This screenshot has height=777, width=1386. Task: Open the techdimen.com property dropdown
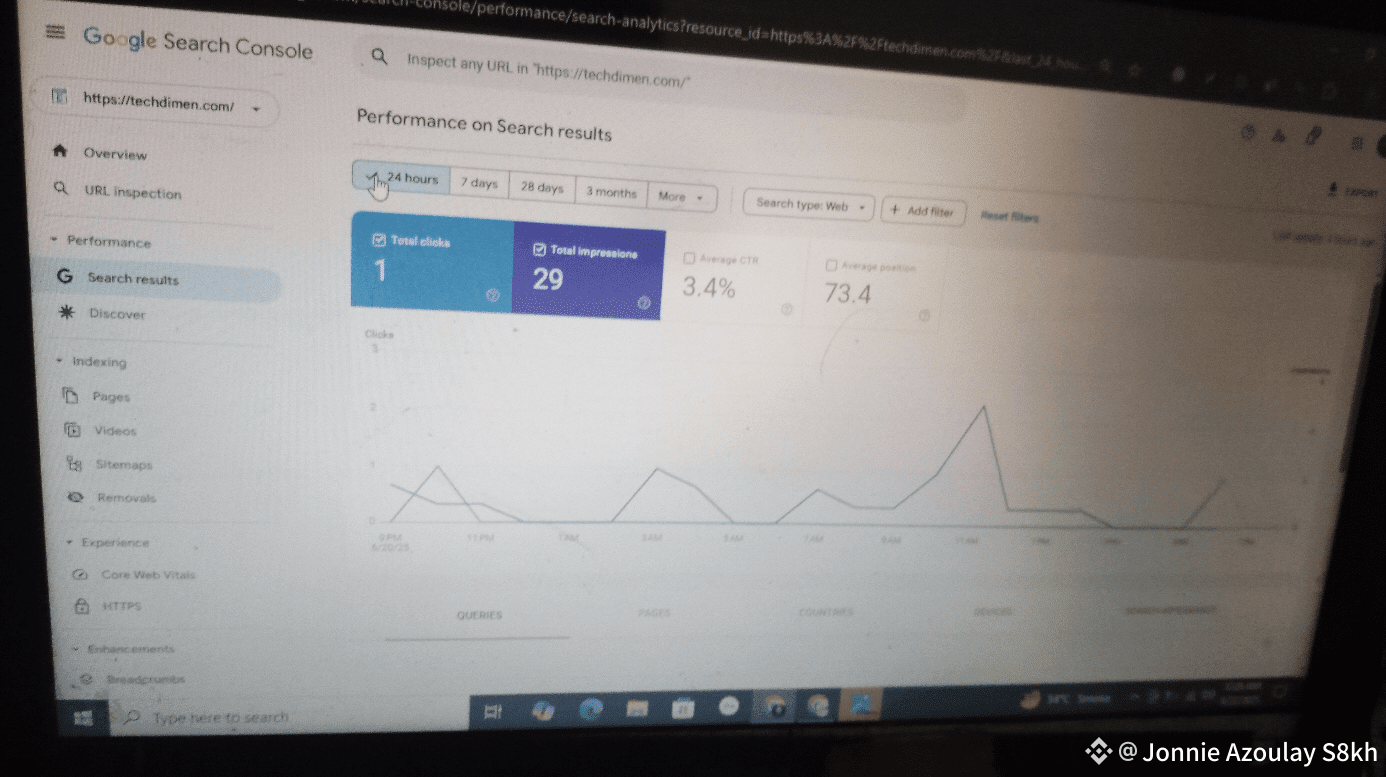tap(257, 108)
